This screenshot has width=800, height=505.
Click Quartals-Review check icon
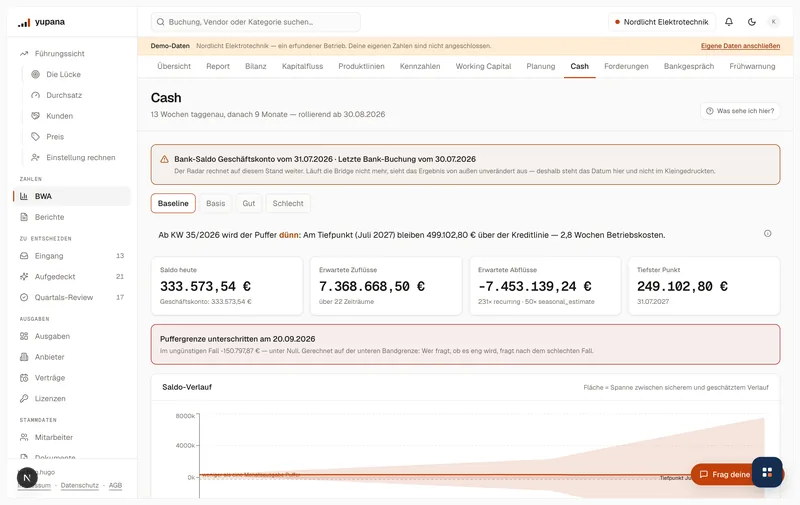[x=23, y=297]
